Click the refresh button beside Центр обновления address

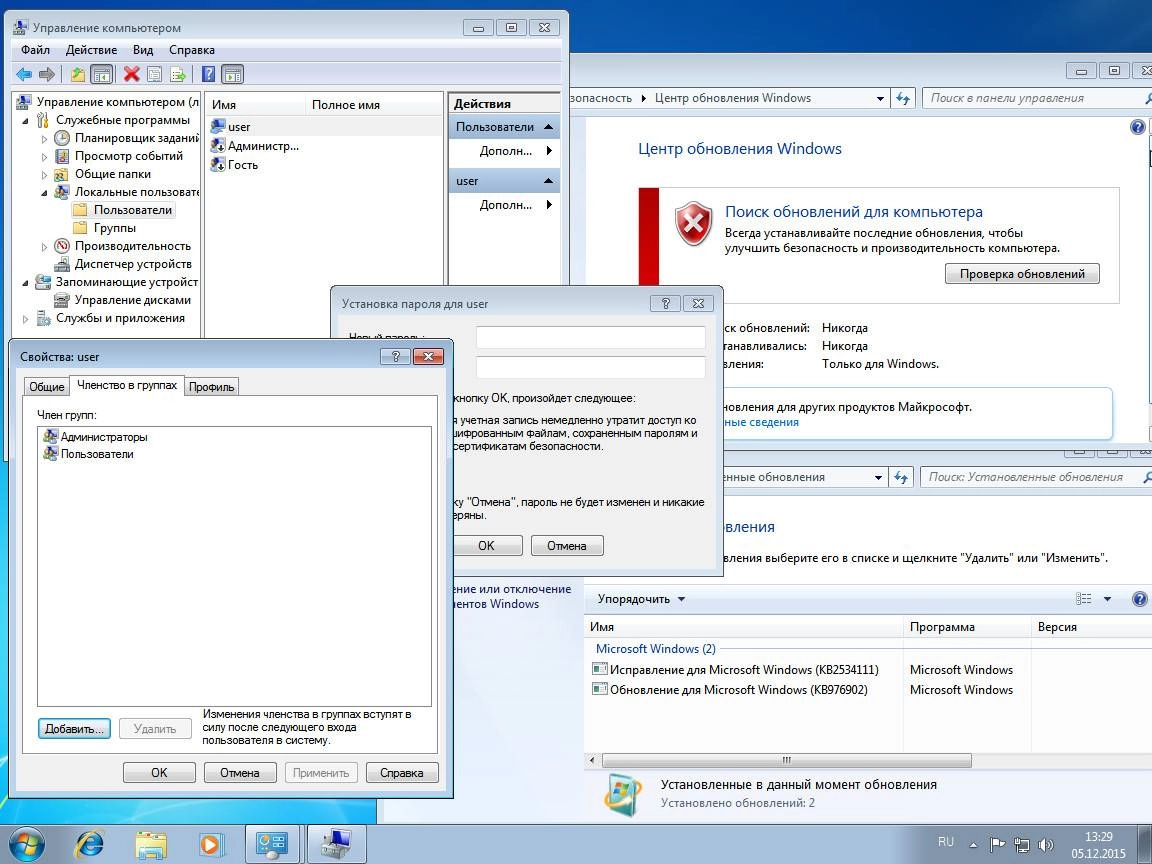click(903, 98)
